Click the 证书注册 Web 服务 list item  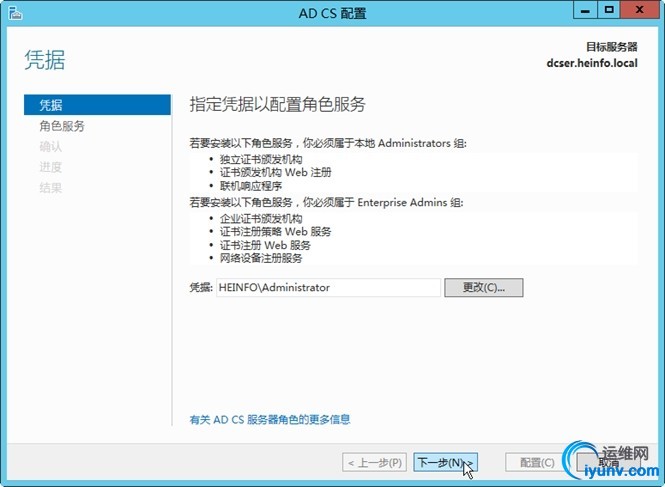265,245
